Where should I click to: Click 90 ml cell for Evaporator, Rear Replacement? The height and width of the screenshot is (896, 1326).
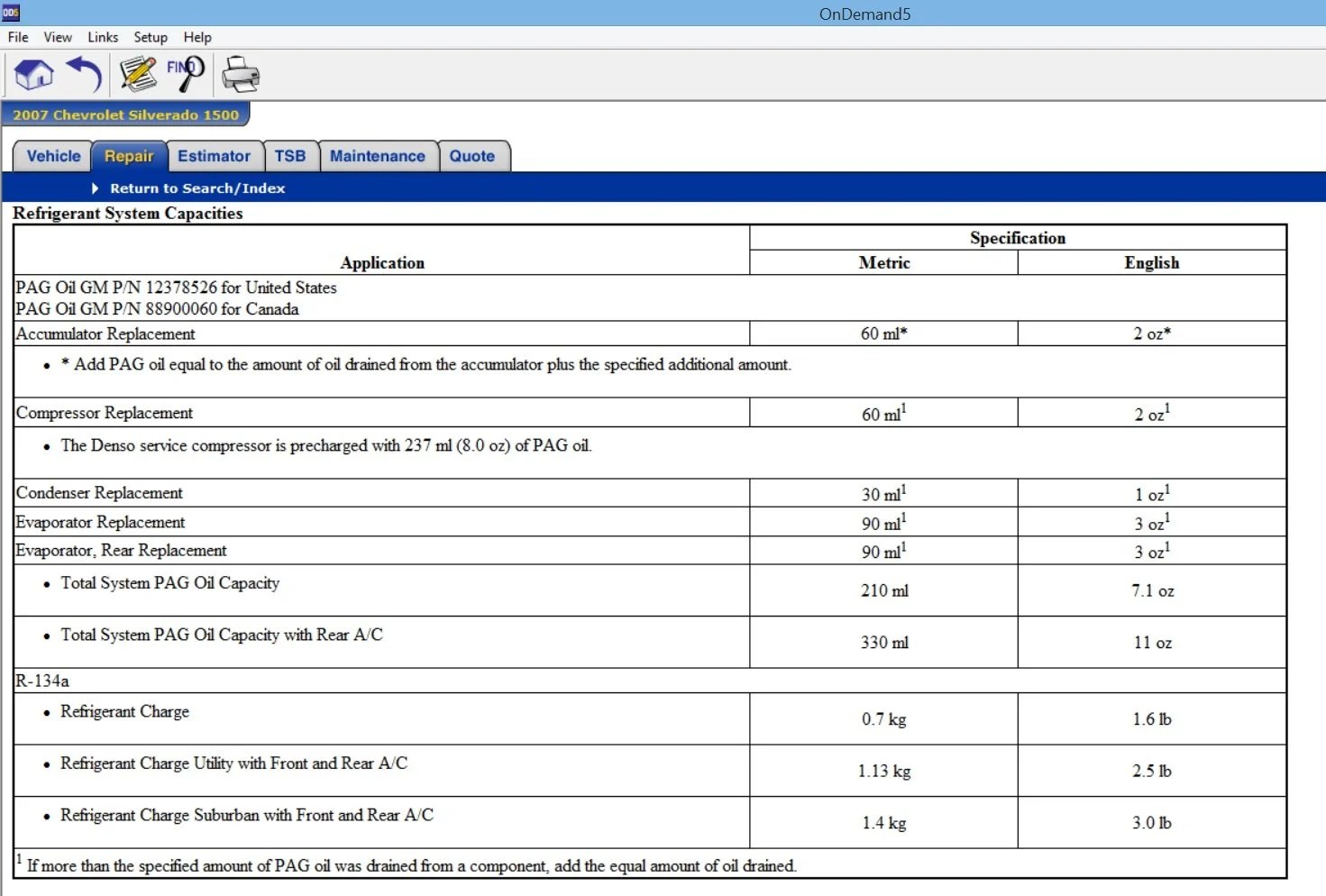tap(884, 551)
